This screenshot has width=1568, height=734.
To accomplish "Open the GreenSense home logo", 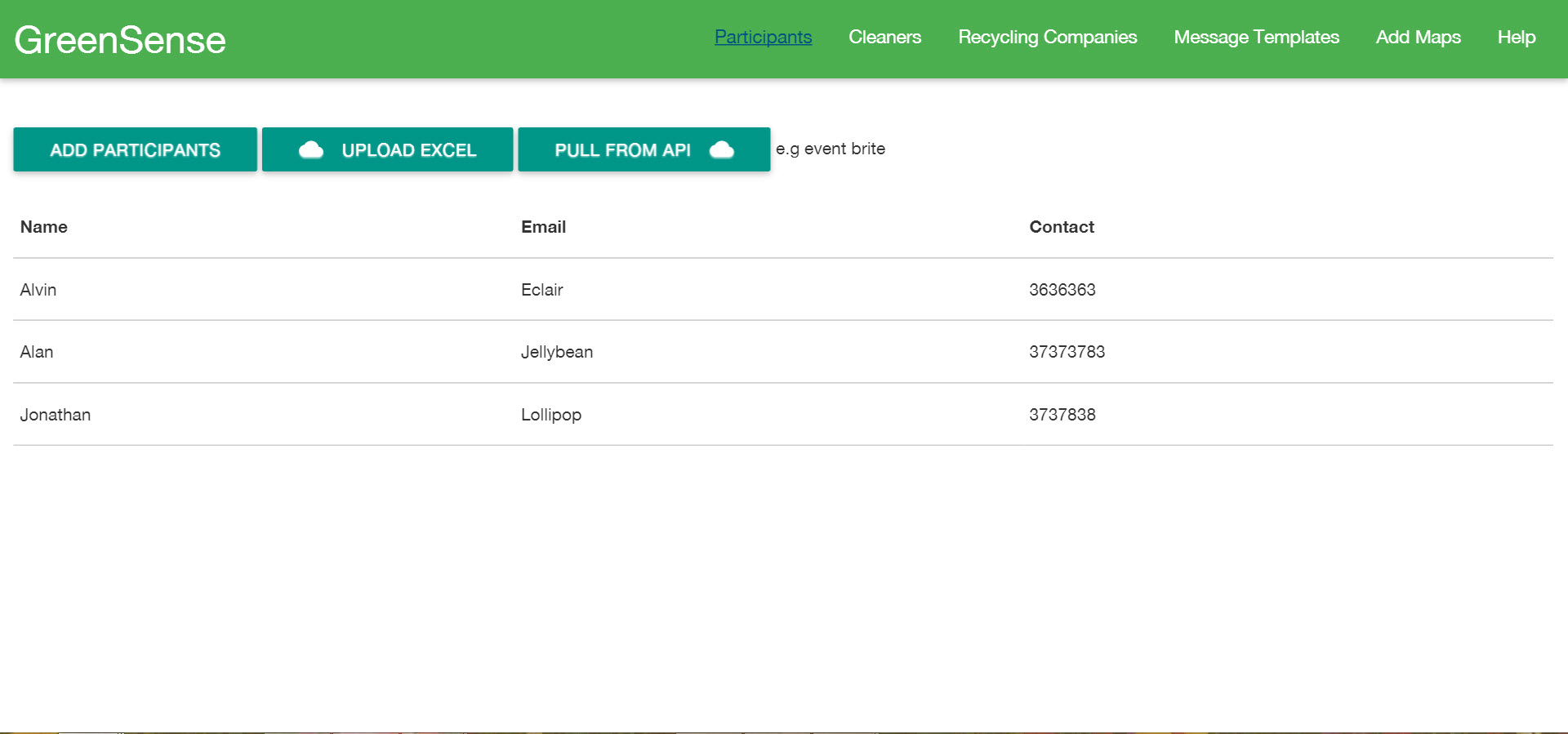I will point(120,40).
